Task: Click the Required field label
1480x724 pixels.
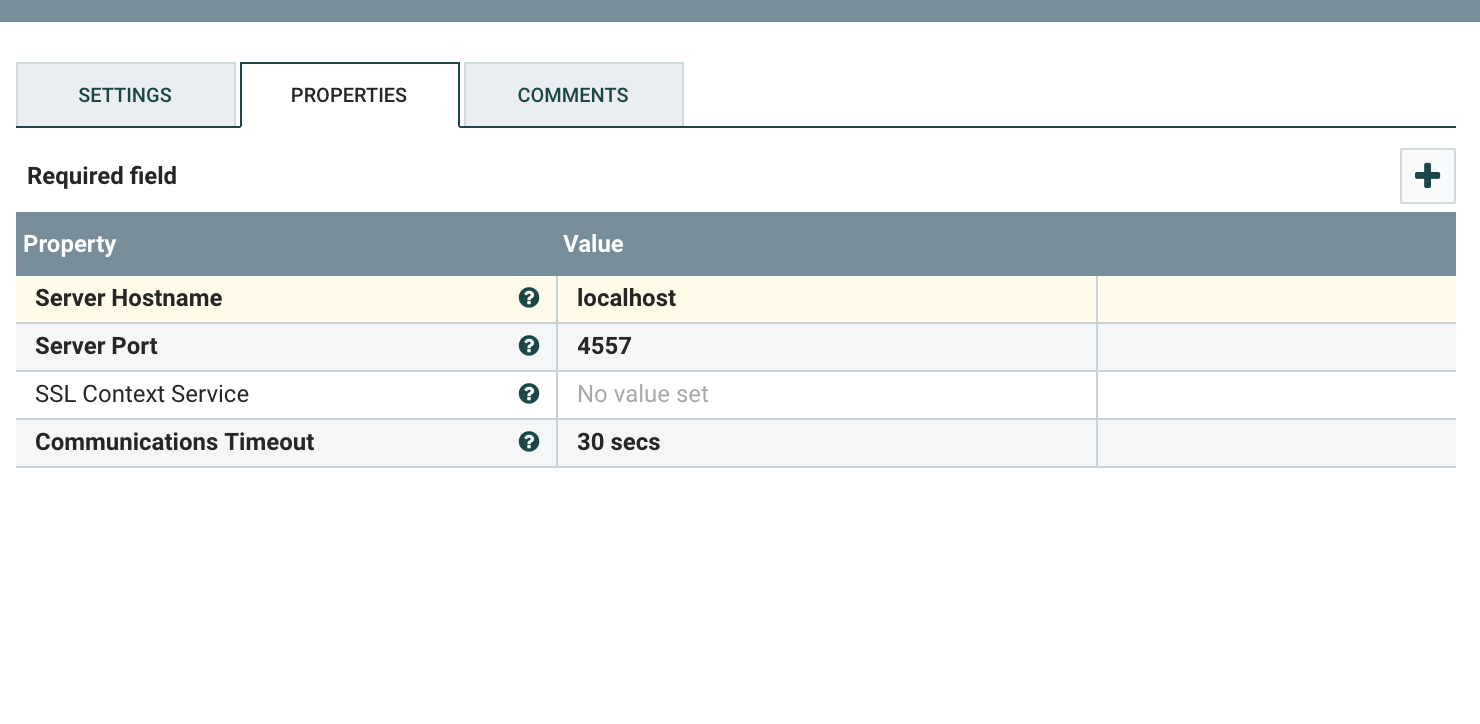Action: [101, 175]
